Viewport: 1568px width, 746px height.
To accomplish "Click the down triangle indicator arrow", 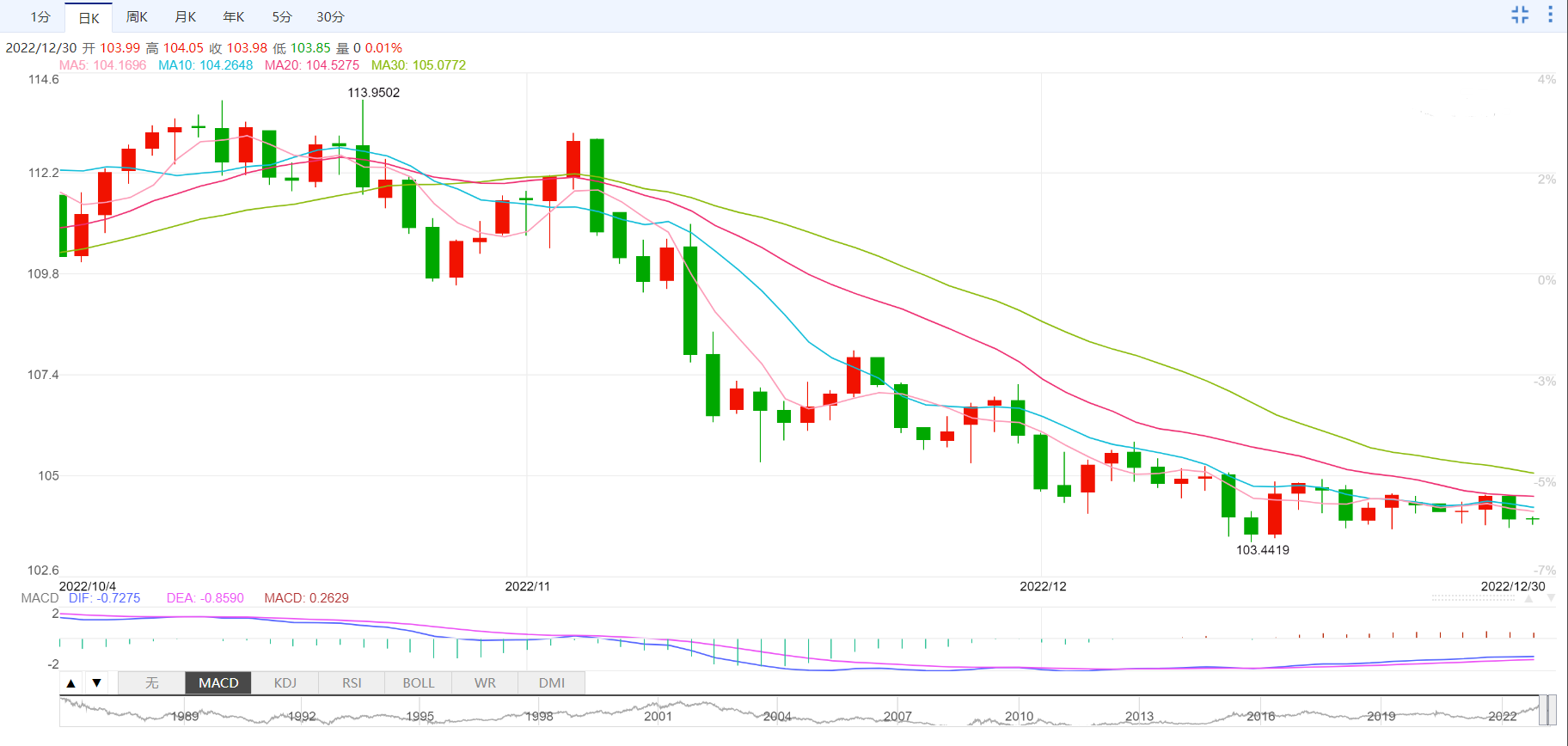I will pos(96,683).
